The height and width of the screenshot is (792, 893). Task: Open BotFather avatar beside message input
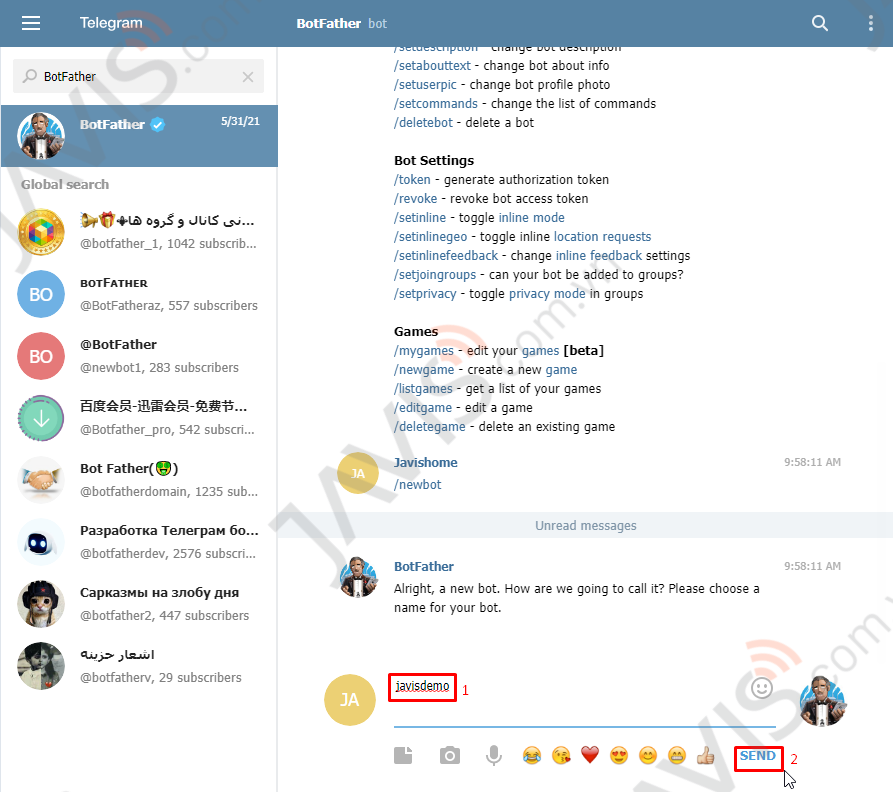point(822,700)
